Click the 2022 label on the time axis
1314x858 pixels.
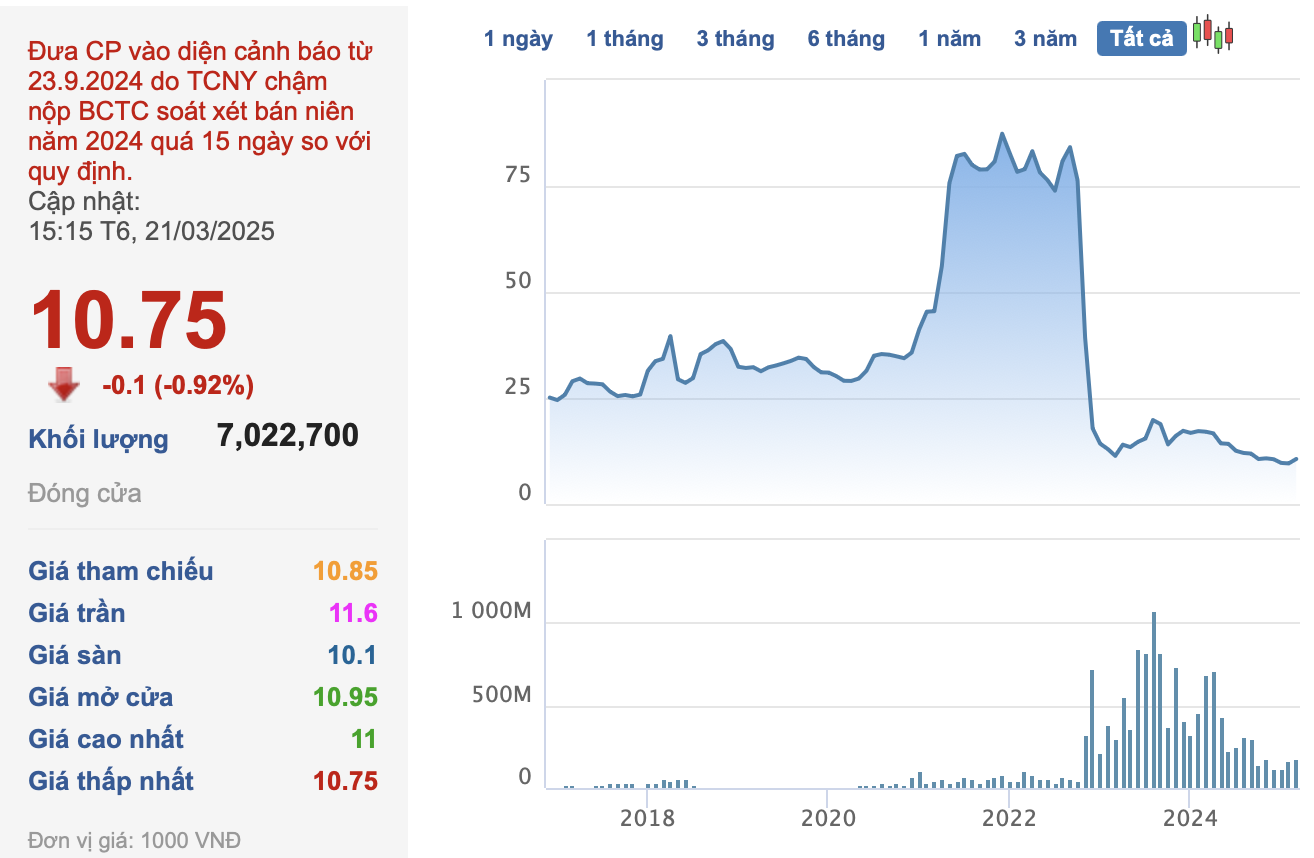[x=1008, y=818]
